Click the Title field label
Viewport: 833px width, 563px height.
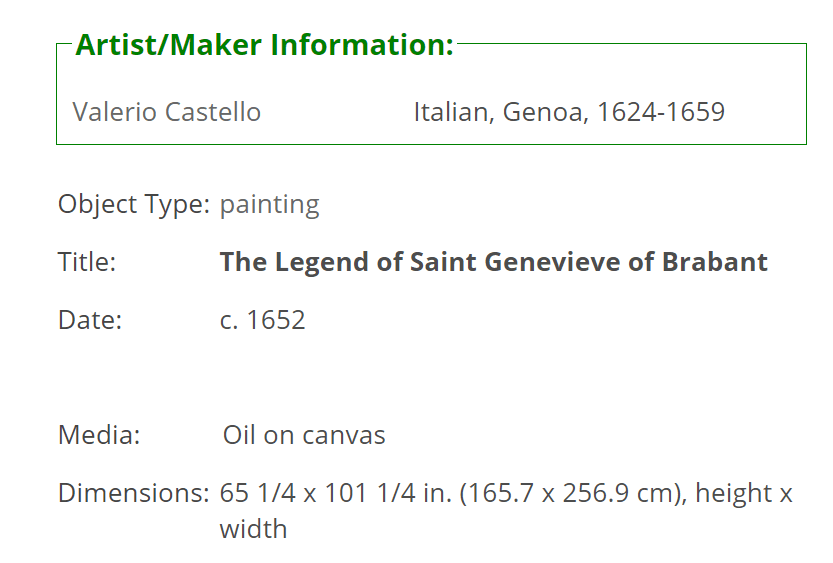pyautogui.click(x=87, y=262)
